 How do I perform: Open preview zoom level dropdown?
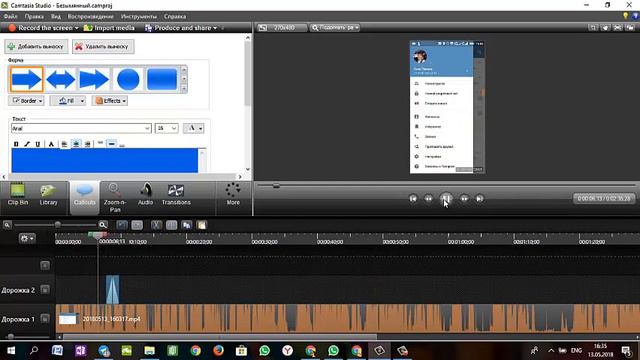(x=335, y=28)
